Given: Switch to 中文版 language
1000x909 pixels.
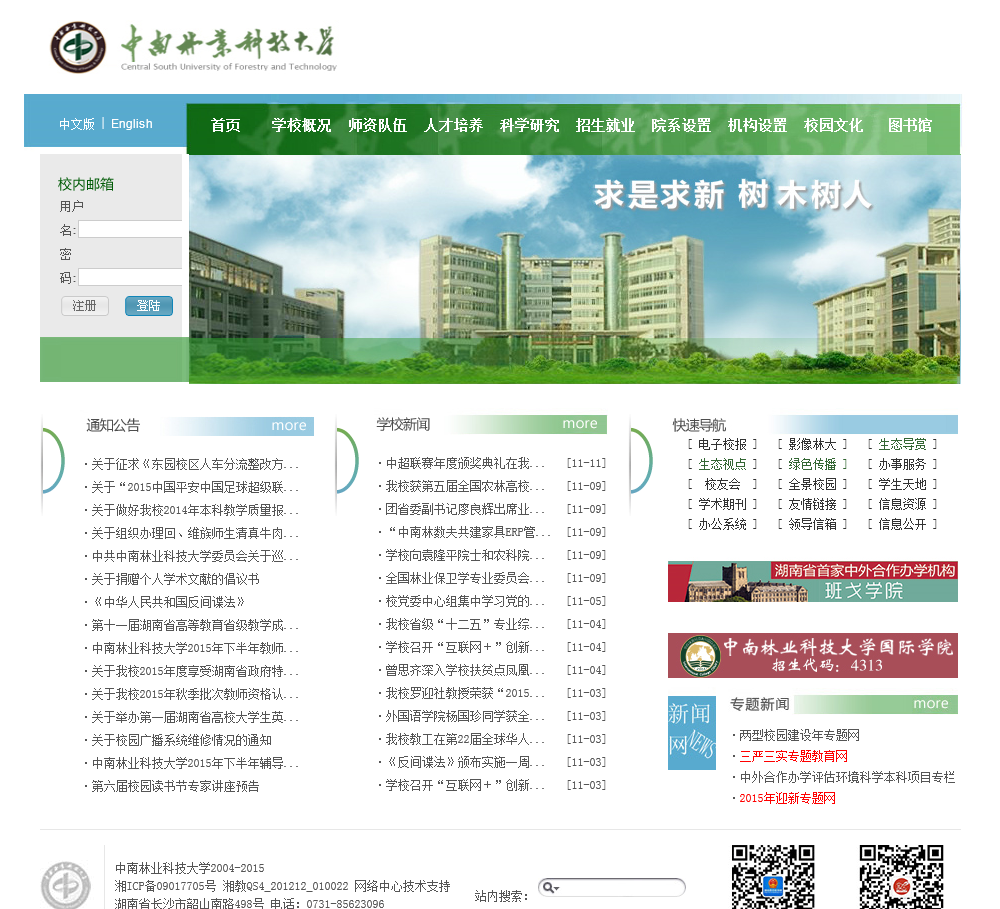Looking at the screenshot, I should [x=77, y=124].
